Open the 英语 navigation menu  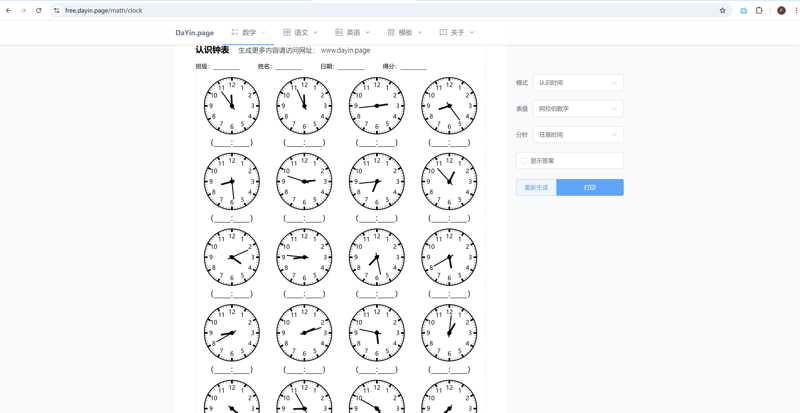click(x=353, y=33)
